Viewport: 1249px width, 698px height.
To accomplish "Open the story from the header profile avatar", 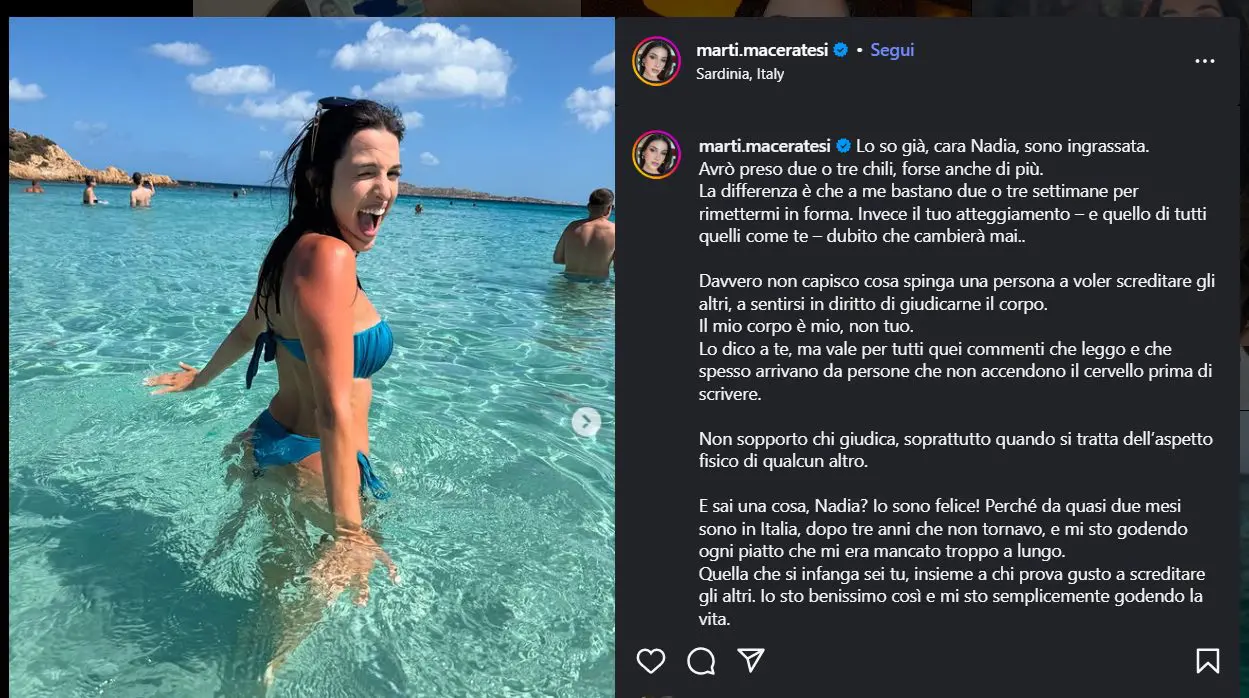I will tap(656, 61).
